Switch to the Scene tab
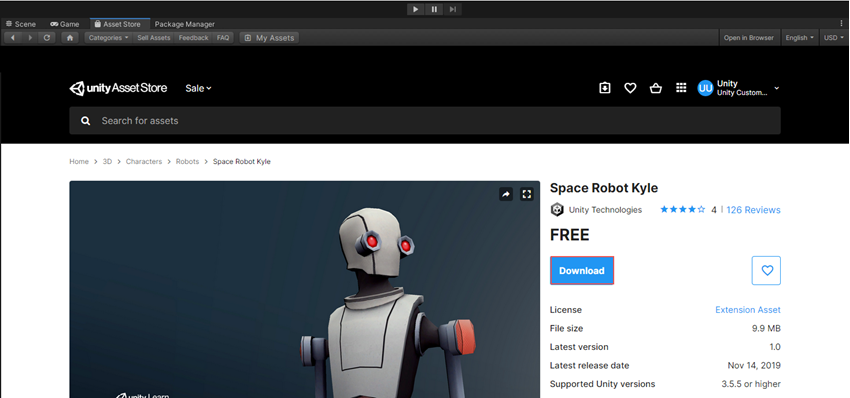This screenshot has height=398, width=850. pyautogui.click(x=21, y=24)
